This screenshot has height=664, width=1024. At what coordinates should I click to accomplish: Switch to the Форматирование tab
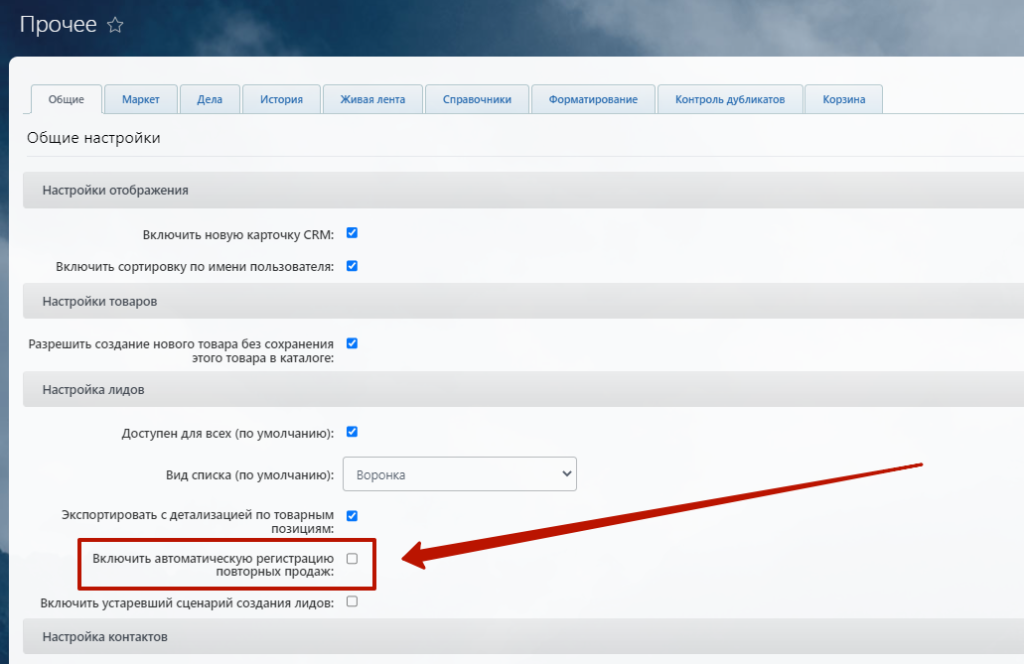593,99
